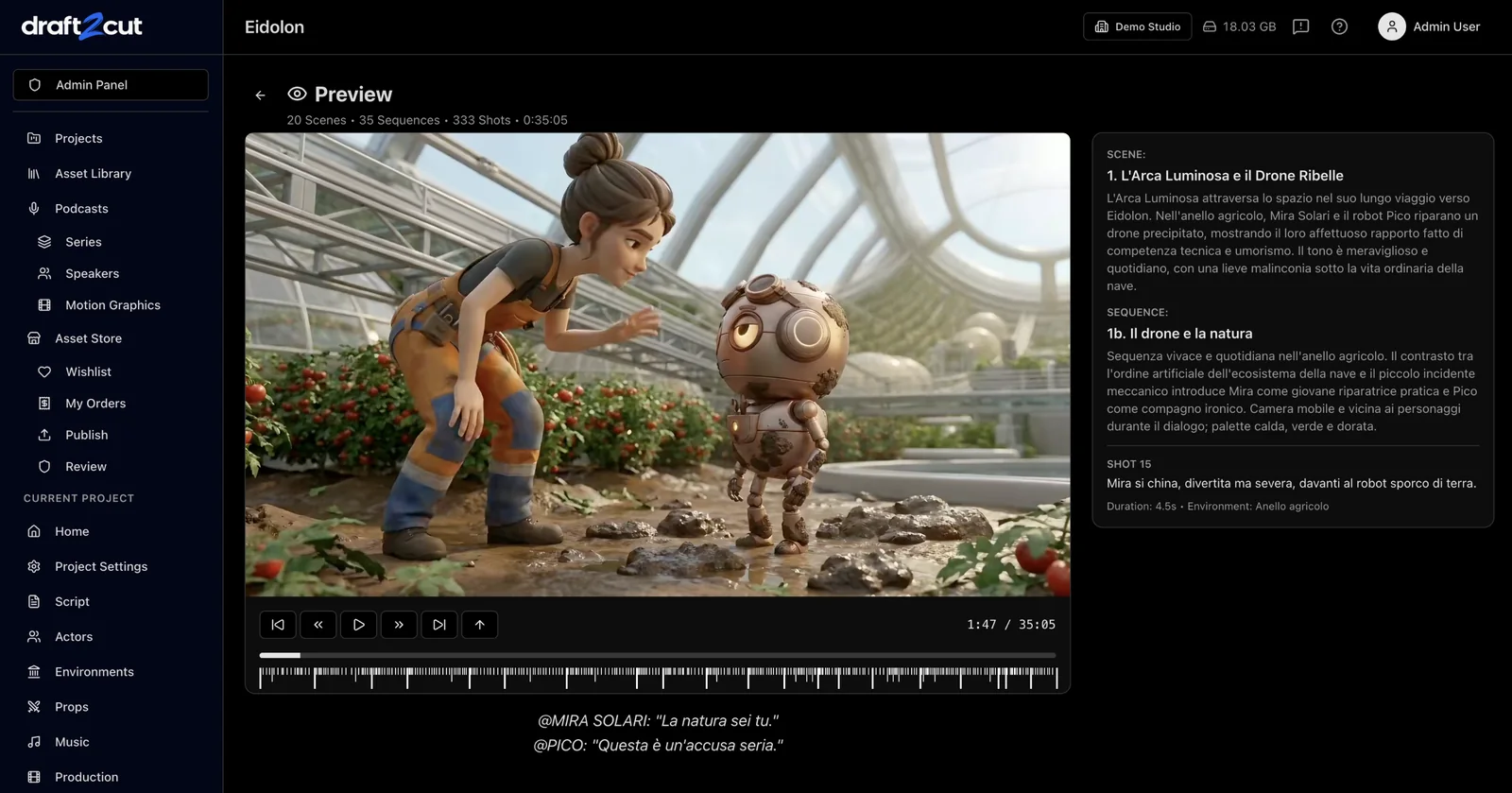Open the Admin Panel

pyautogui.click(x=111, y=85)
